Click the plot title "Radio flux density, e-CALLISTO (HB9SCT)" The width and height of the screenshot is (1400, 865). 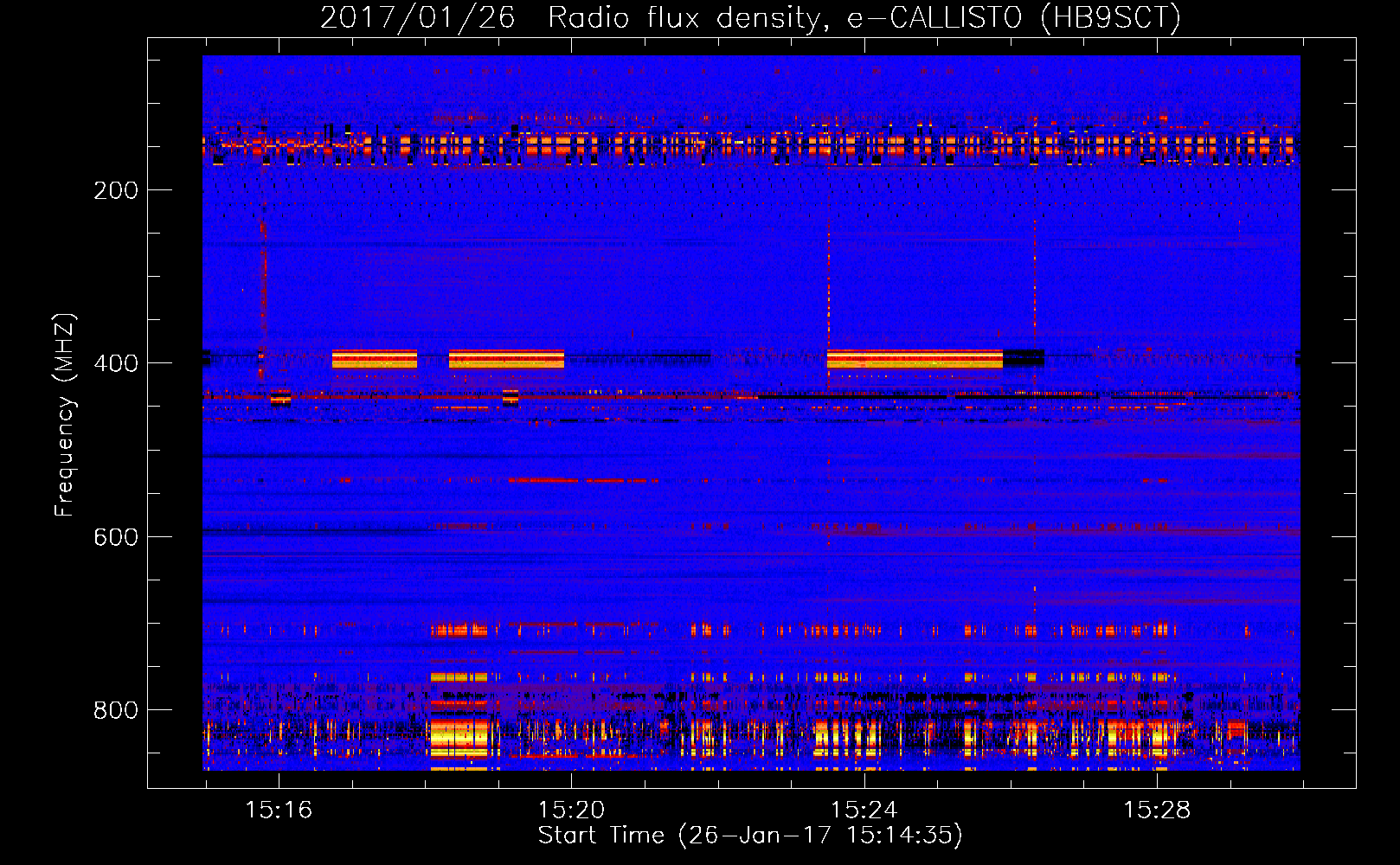click(x=864, y=17)
